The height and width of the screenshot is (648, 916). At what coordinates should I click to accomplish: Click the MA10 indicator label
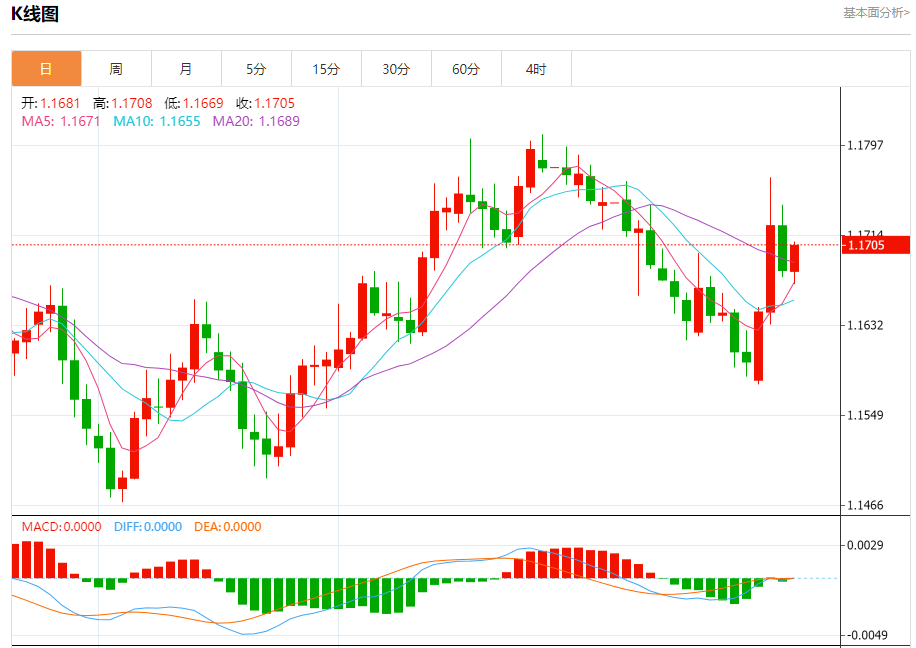pos(156,121)
